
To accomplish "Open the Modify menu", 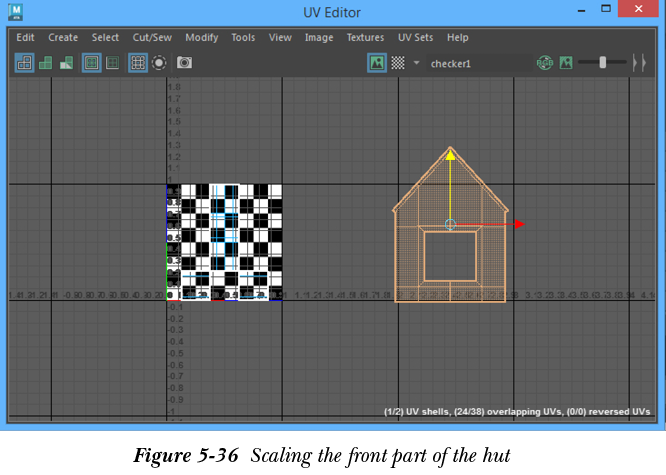I will tap(201, 37).
